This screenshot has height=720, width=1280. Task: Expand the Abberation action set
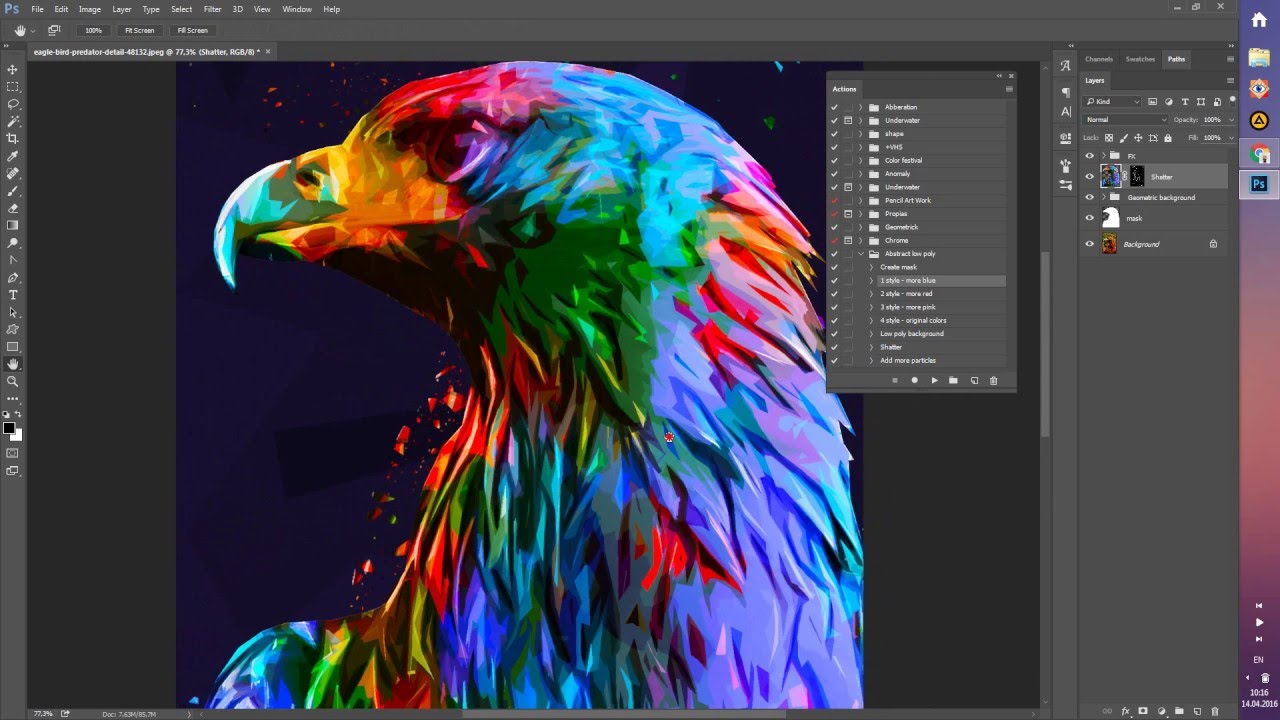(x=861, y=107)
